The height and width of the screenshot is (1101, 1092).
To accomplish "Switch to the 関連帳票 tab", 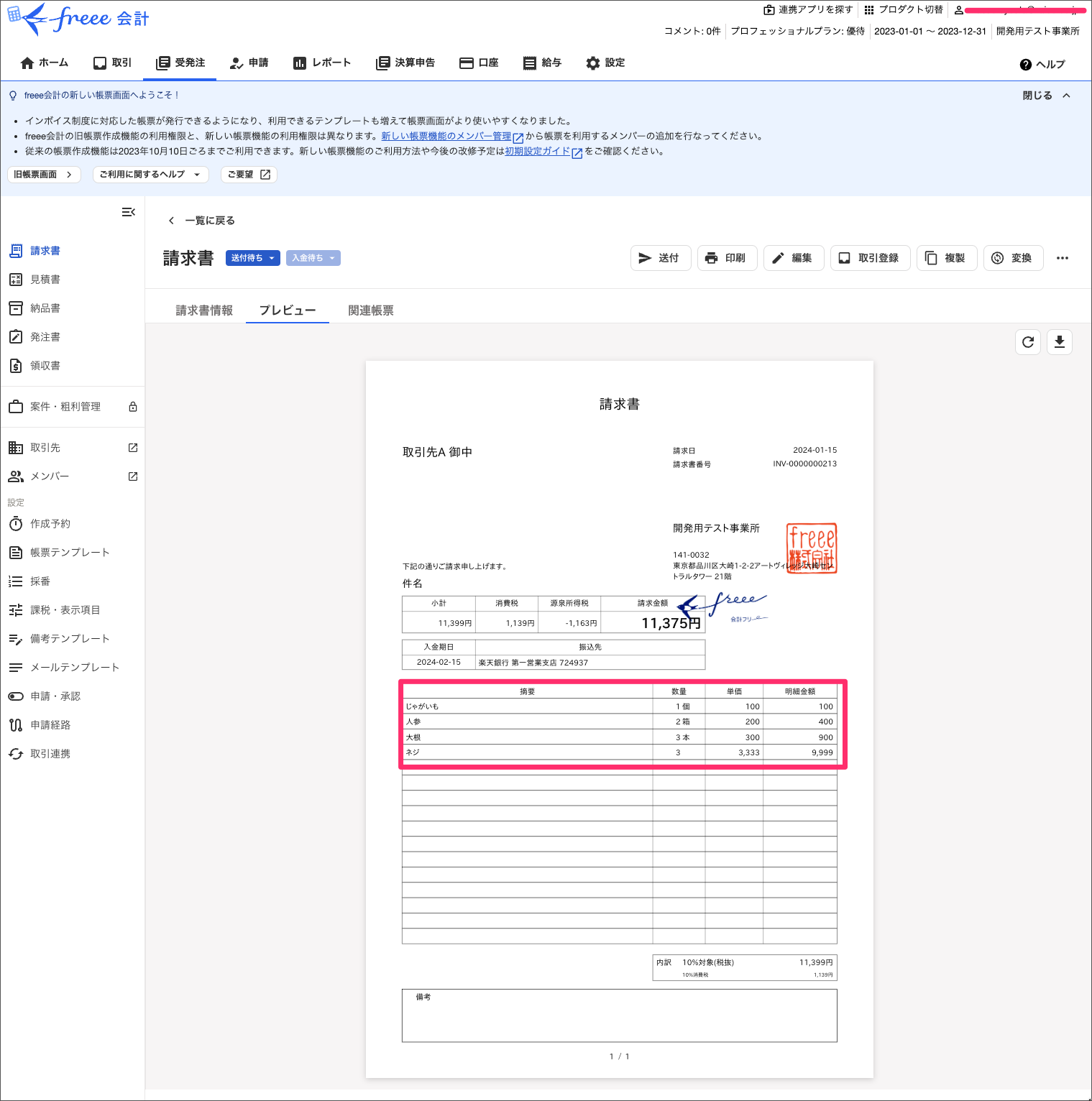I will 371,310.
